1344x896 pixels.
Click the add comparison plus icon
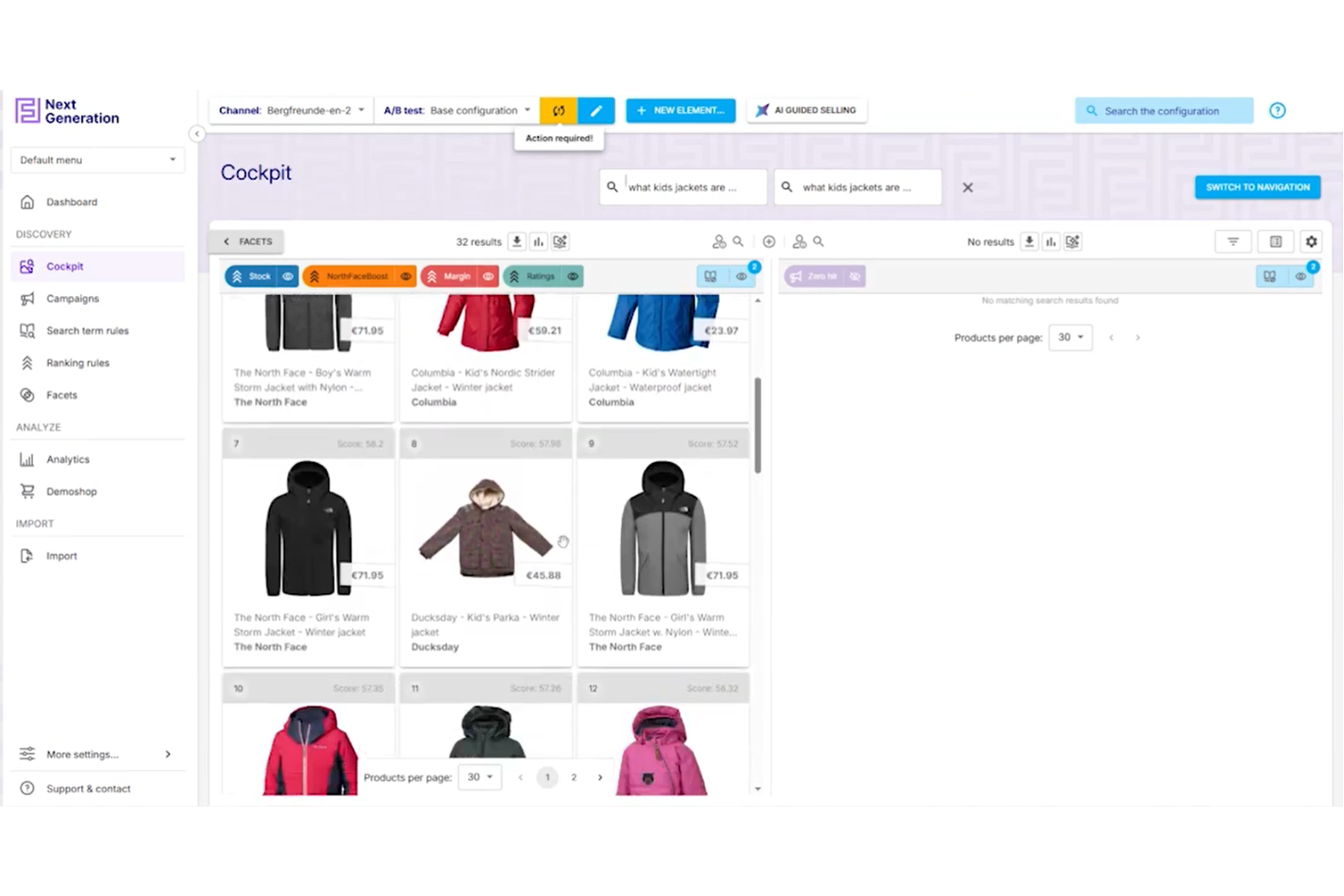[x=768, y=241]
